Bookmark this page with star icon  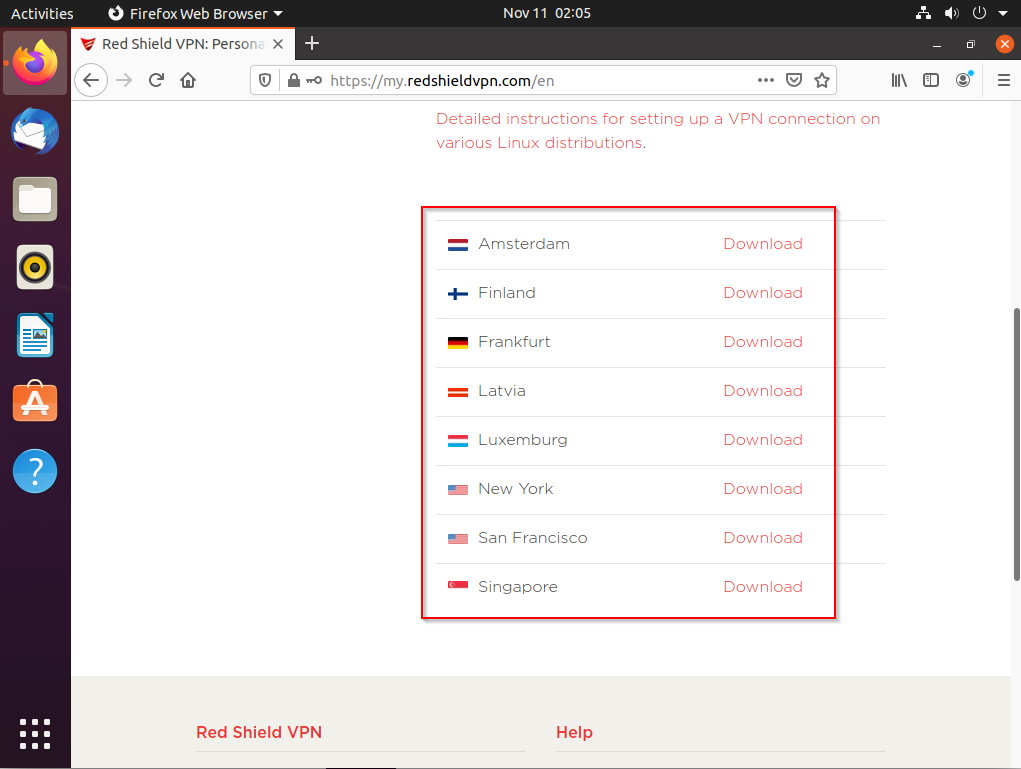click(822, 81)
